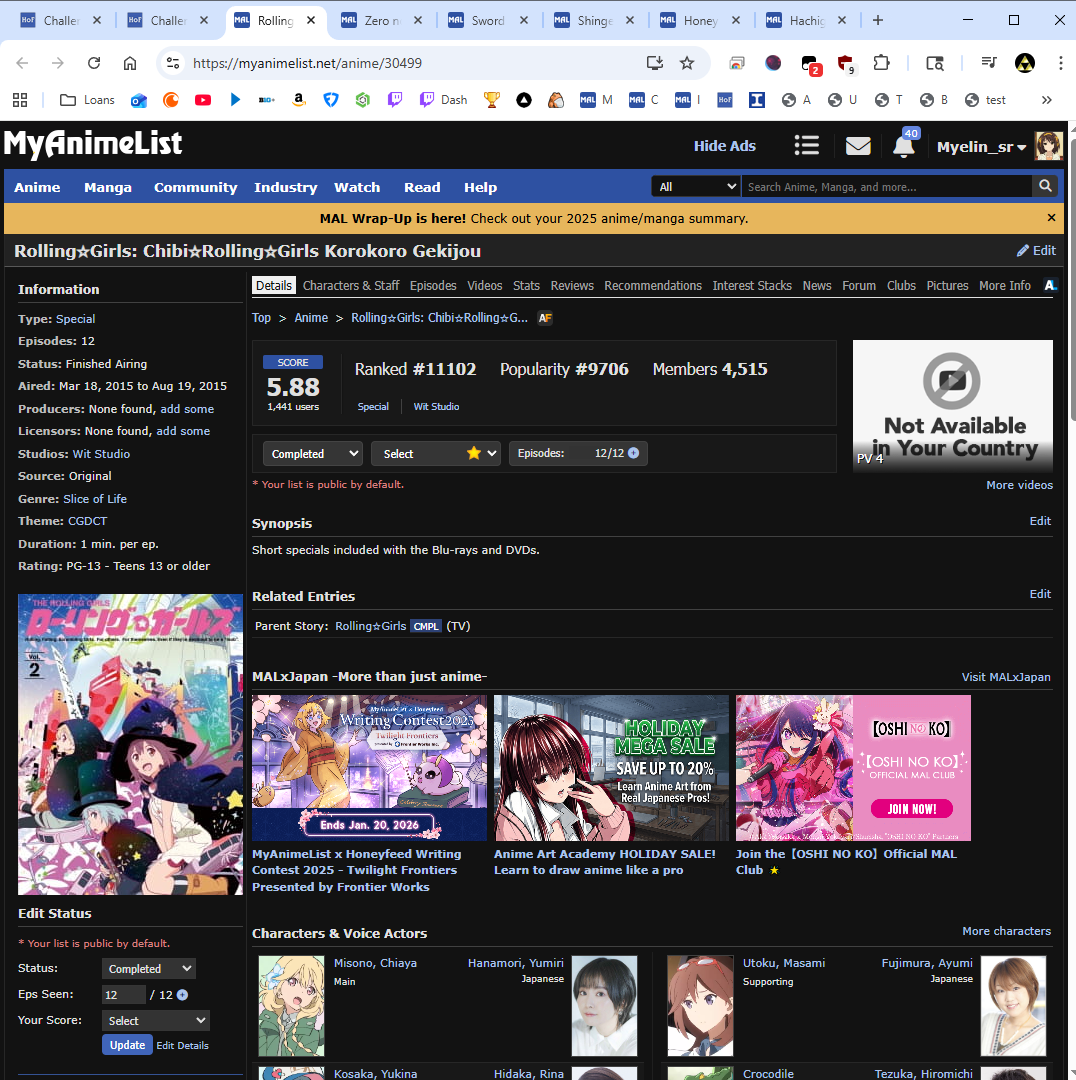
Task: Expand the Myelin_sr user menu
Action: pyautogui.click(x=981, y=147)
